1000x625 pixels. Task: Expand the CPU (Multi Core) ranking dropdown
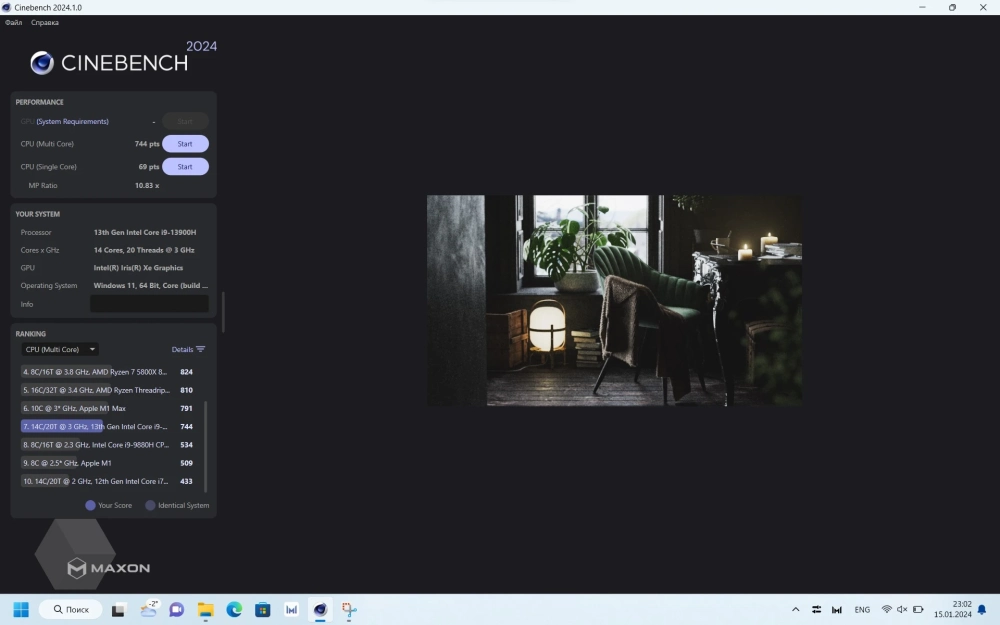[60, 350]
